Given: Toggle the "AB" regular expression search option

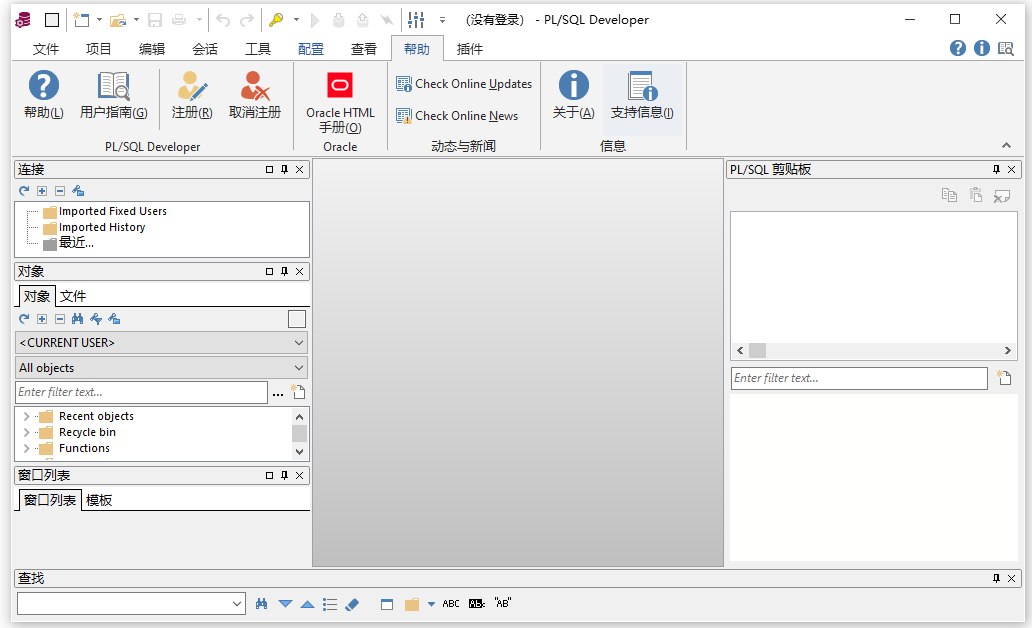Looking at the screenshot, I should tap(503, 603).
